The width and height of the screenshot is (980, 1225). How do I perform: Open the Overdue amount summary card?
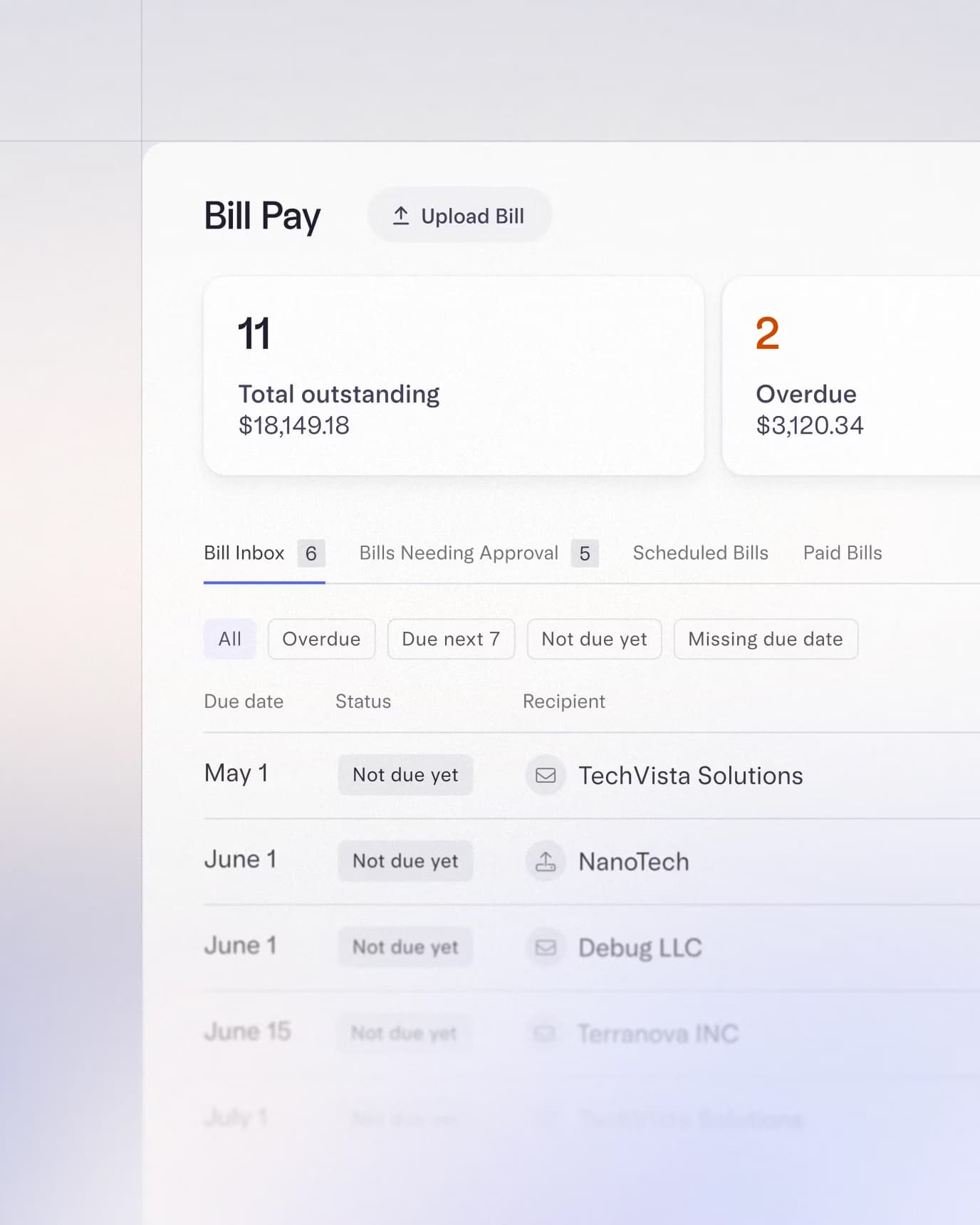click(850, 375)
